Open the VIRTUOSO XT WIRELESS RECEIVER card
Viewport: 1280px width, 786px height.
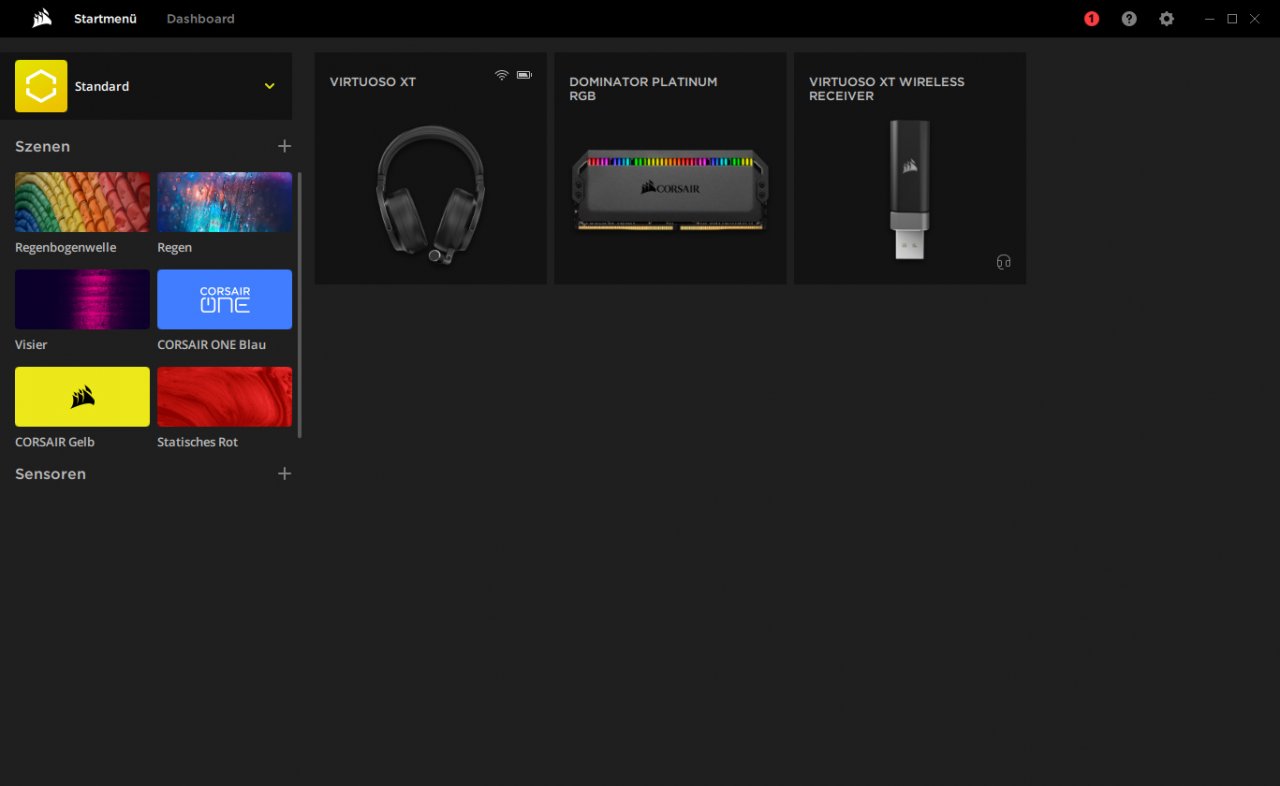point(910,168)
